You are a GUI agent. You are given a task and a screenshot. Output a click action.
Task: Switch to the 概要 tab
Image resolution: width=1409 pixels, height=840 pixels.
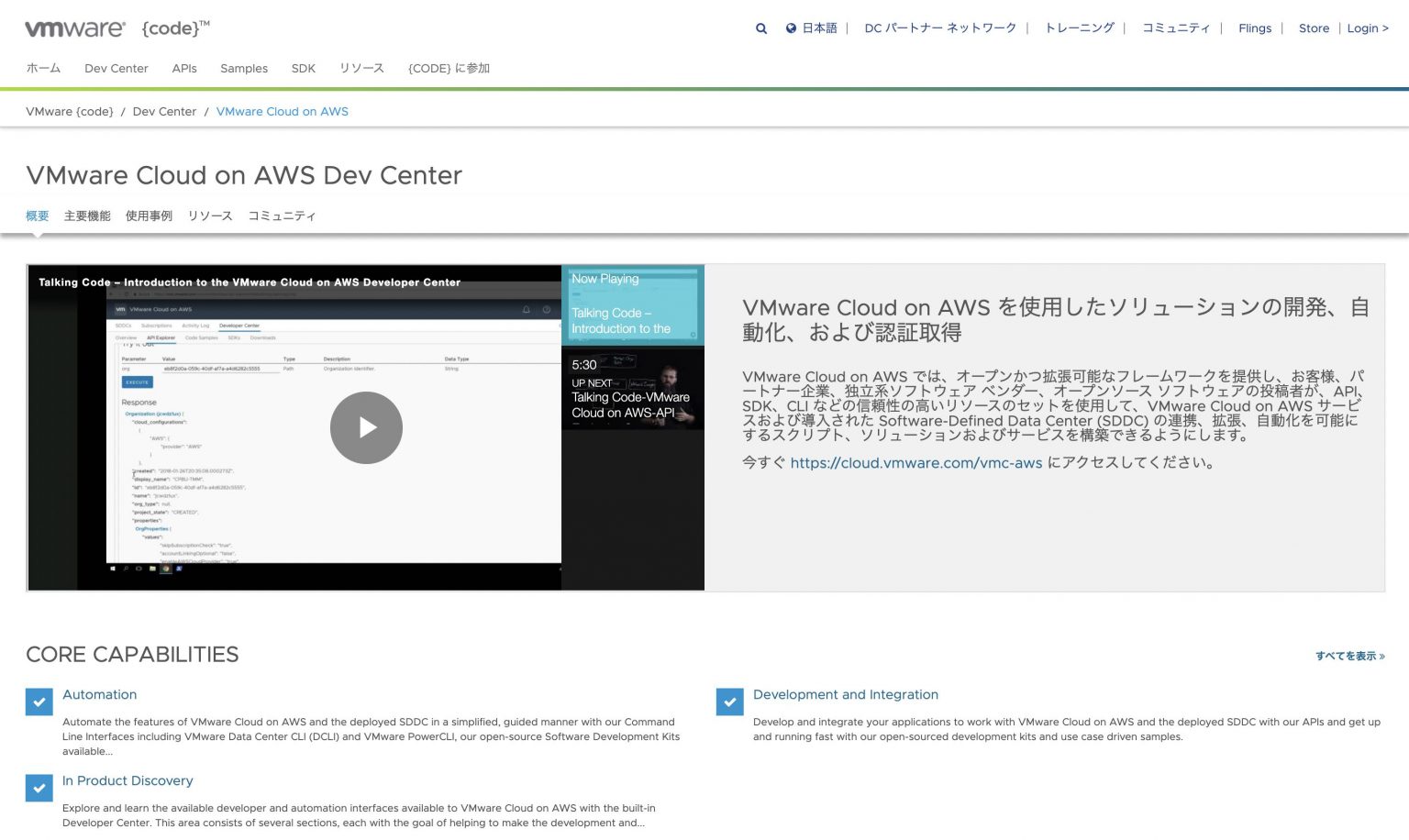[x=38, y=216]
